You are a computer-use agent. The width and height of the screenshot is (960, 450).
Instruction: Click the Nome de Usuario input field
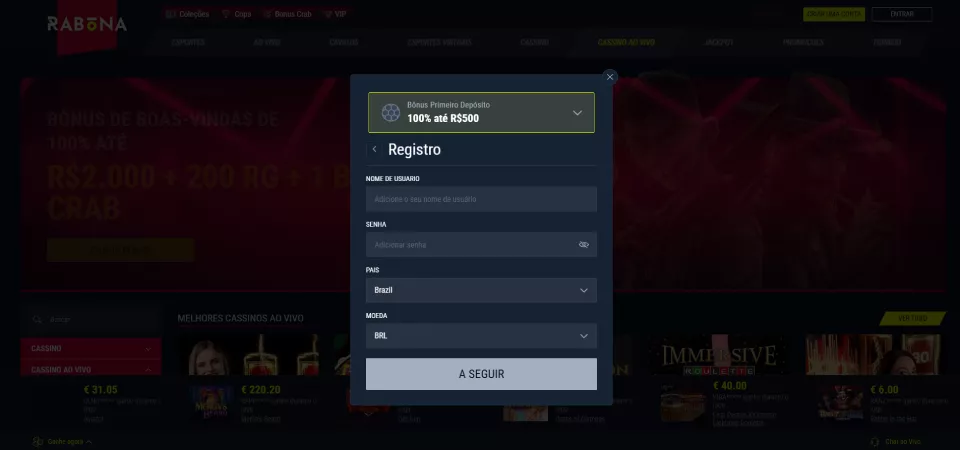(x=481, y=199)
